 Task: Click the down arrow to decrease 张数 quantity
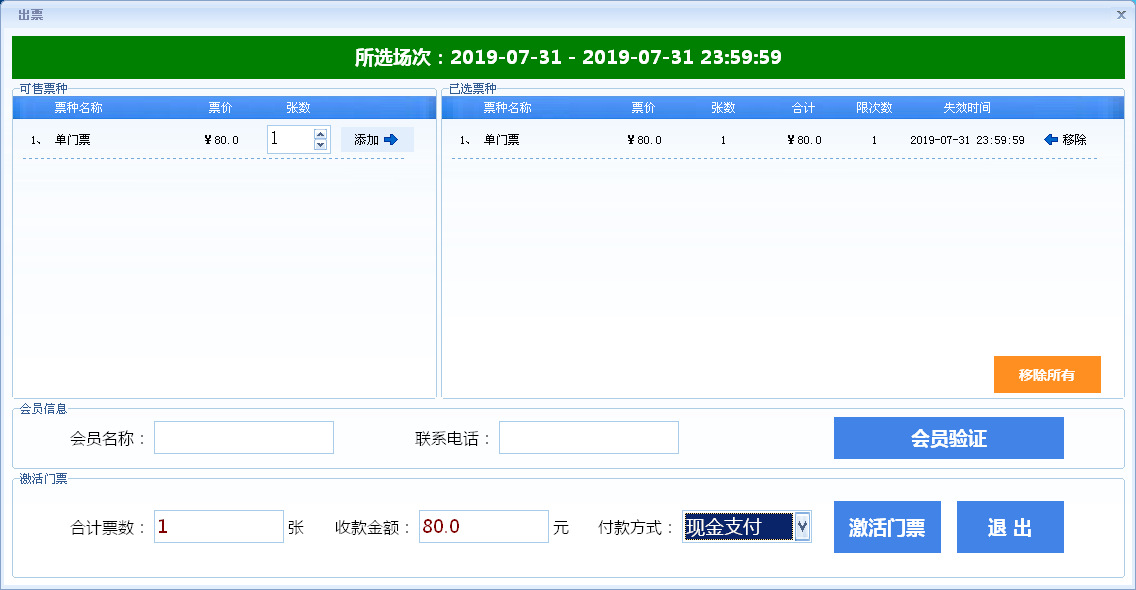(x=320, y=145)
